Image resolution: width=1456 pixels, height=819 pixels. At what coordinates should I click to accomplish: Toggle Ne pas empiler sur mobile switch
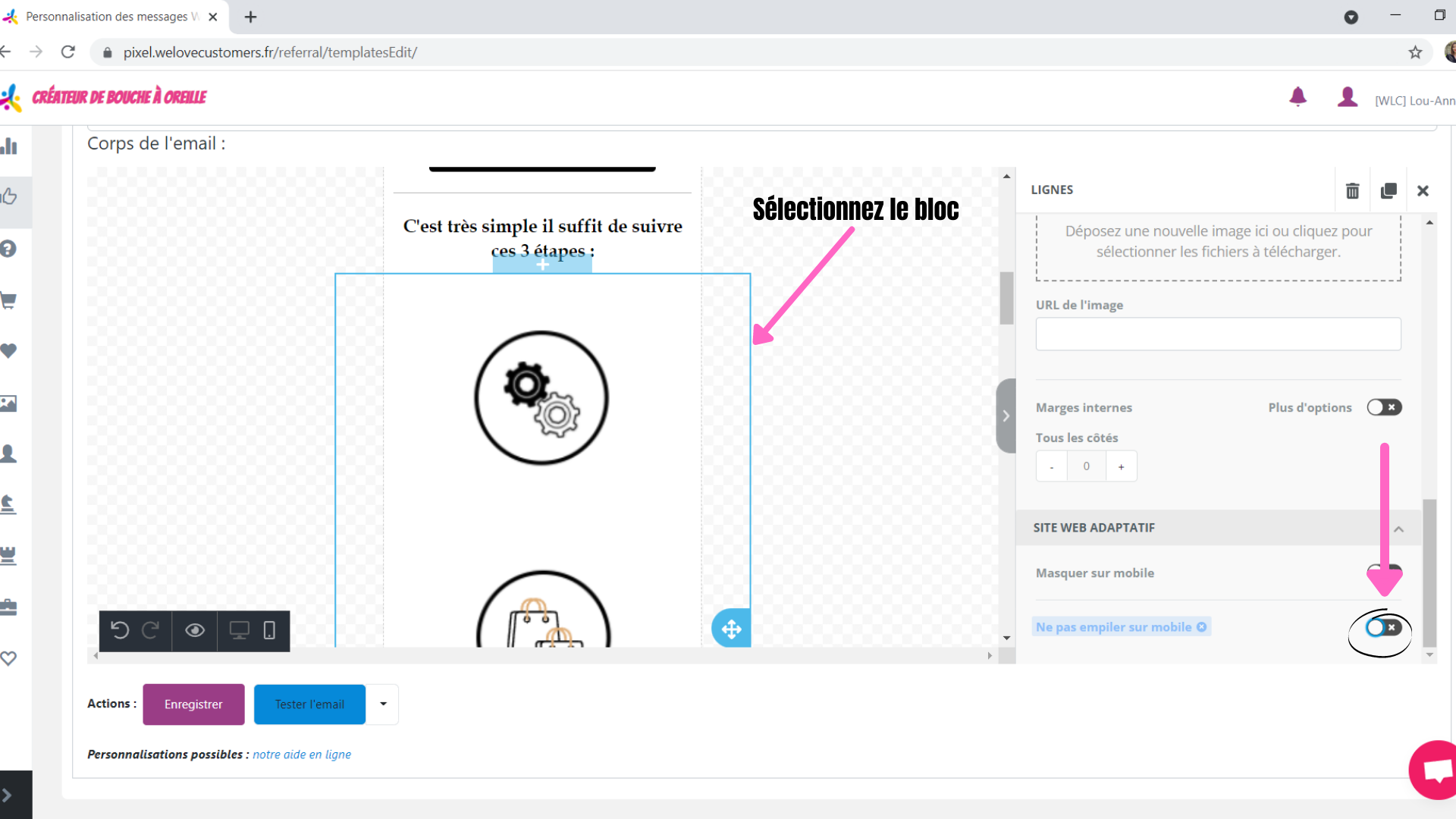(1383, 627)
